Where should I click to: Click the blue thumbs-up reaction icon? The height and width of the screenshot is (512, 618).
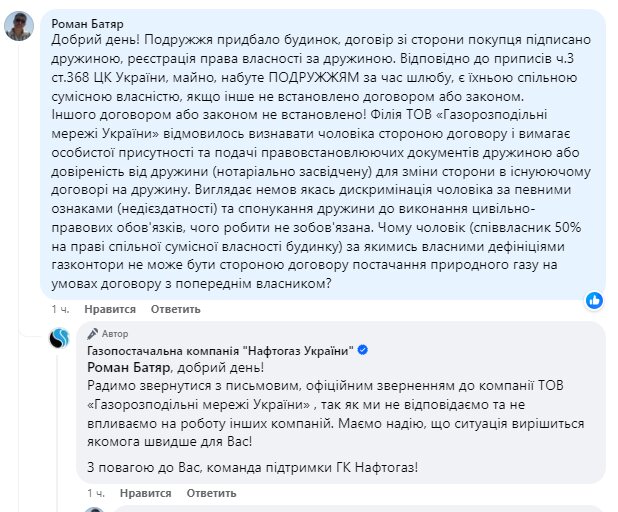coord(594,300)
